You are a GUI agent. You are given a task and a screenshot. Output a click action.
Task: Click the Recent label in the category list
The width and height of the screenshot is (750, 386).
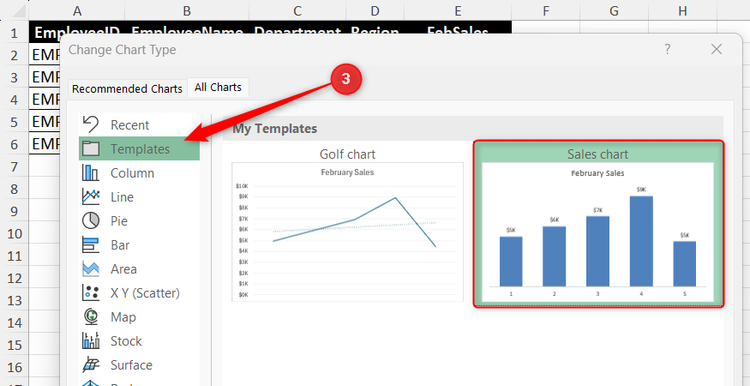click(x=130, y=125)
